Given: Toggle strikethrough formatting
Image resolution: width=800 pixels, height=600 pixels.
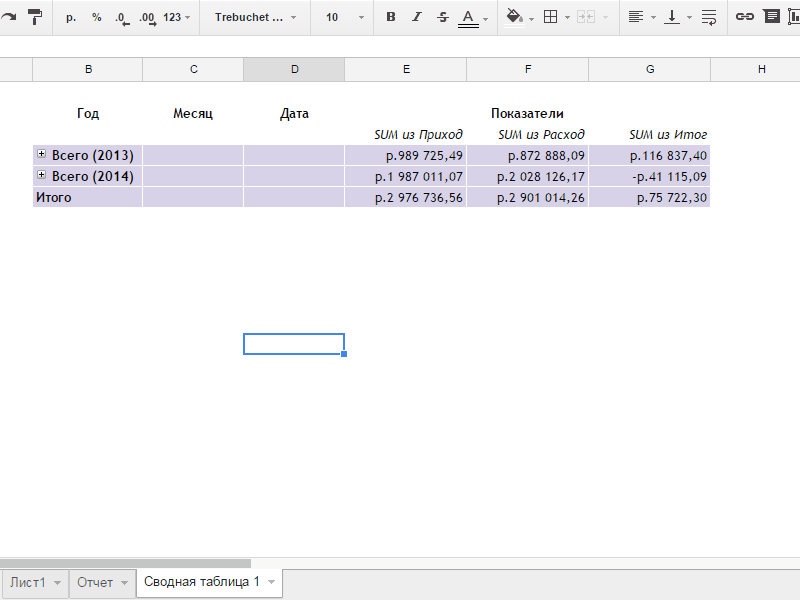Looking at the screenshot, I should [443, 17].
